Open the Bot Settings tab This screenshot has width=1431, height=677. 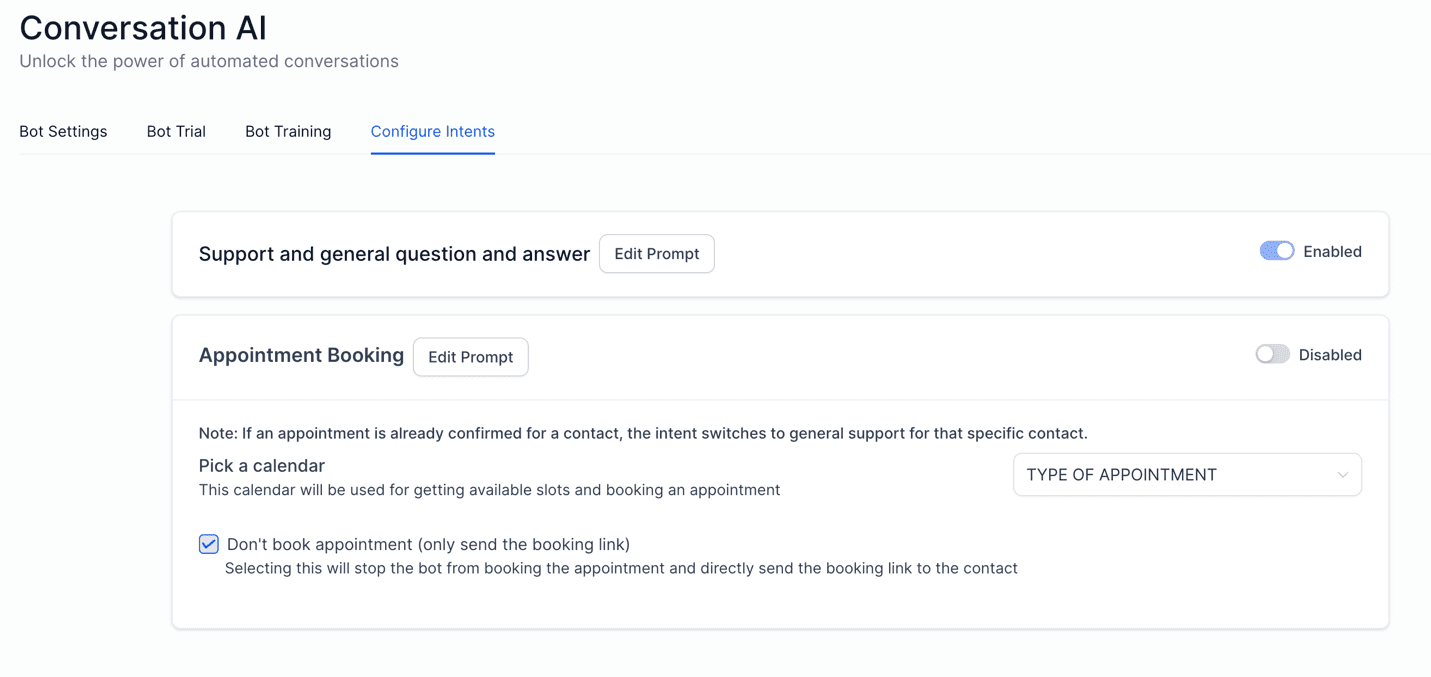(63, 131)
